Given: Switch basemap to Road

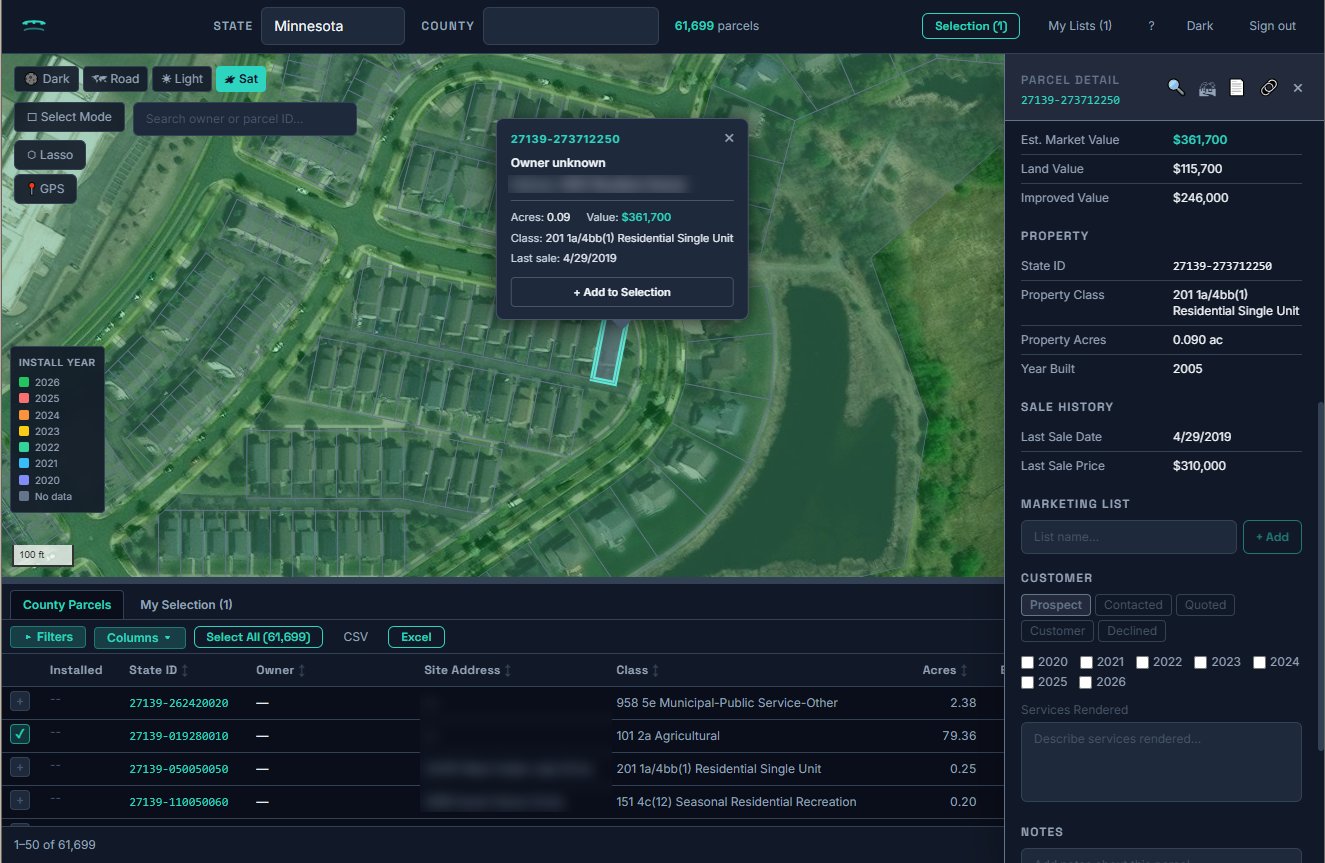Looking at the screenshot, I should coord(116,79).
